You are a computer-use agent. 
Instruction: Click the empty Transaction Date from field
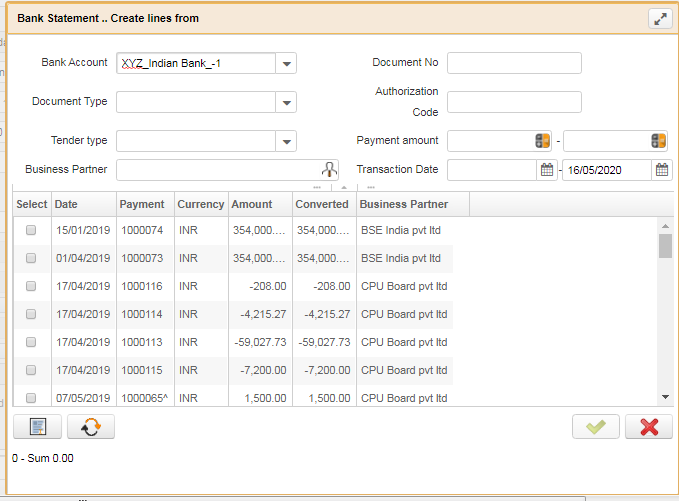click(x=492, y=170)
